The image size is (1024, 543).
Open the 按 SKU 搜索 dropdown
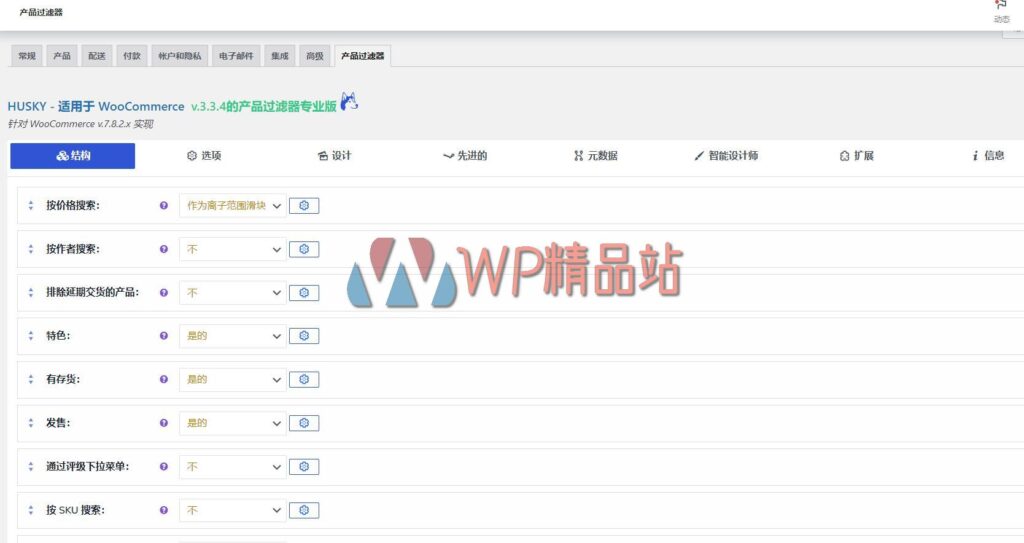click(233, 510)
